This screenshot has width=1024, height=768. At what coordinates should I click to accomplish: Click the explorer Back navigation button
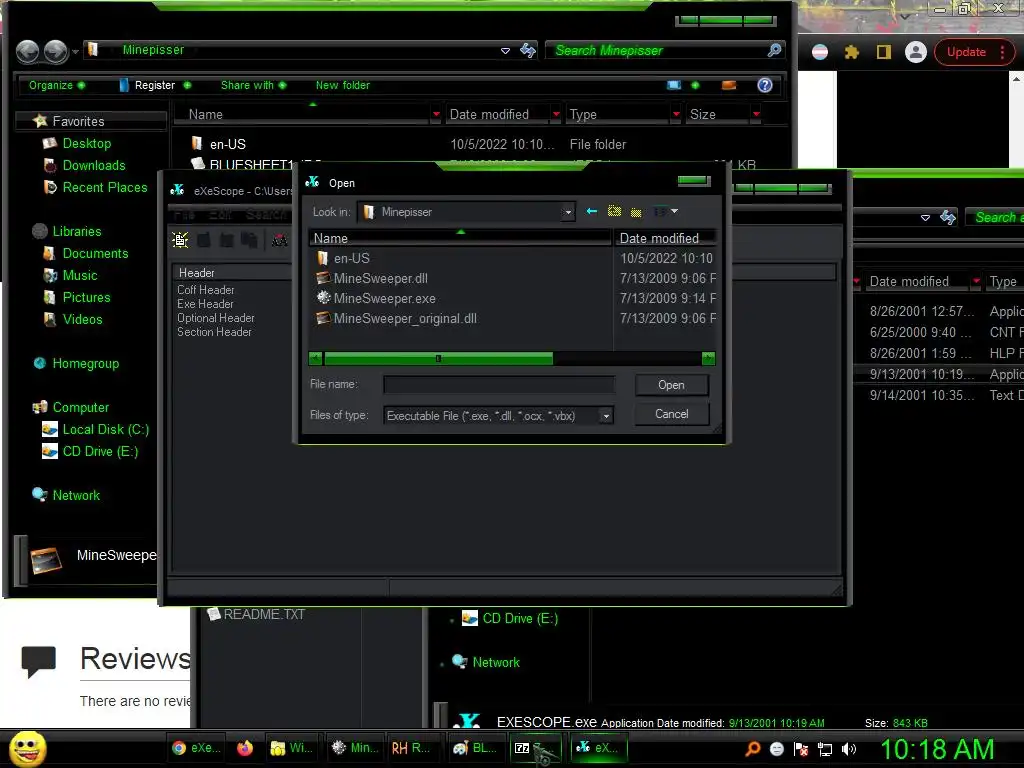[x=27, y=52]
